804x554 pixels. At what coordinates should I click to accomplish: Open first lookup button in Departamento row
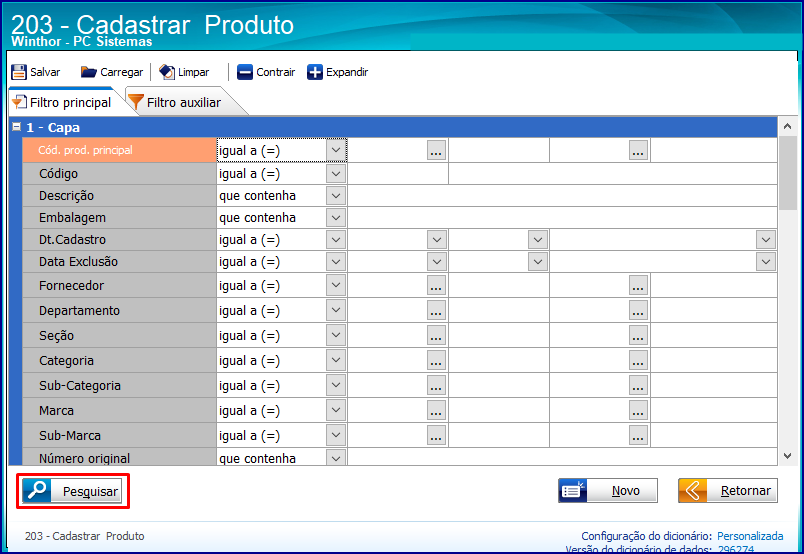click(436, 310)
